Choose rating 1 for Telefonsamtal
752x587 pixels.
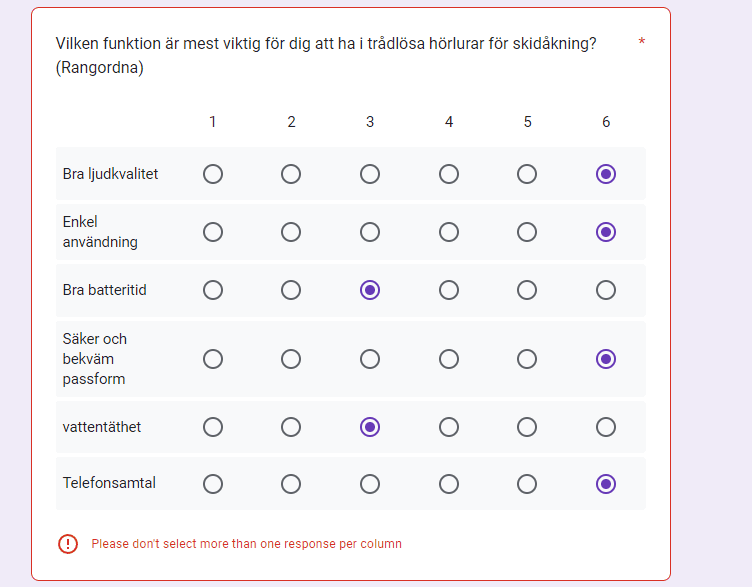[213, 484]
